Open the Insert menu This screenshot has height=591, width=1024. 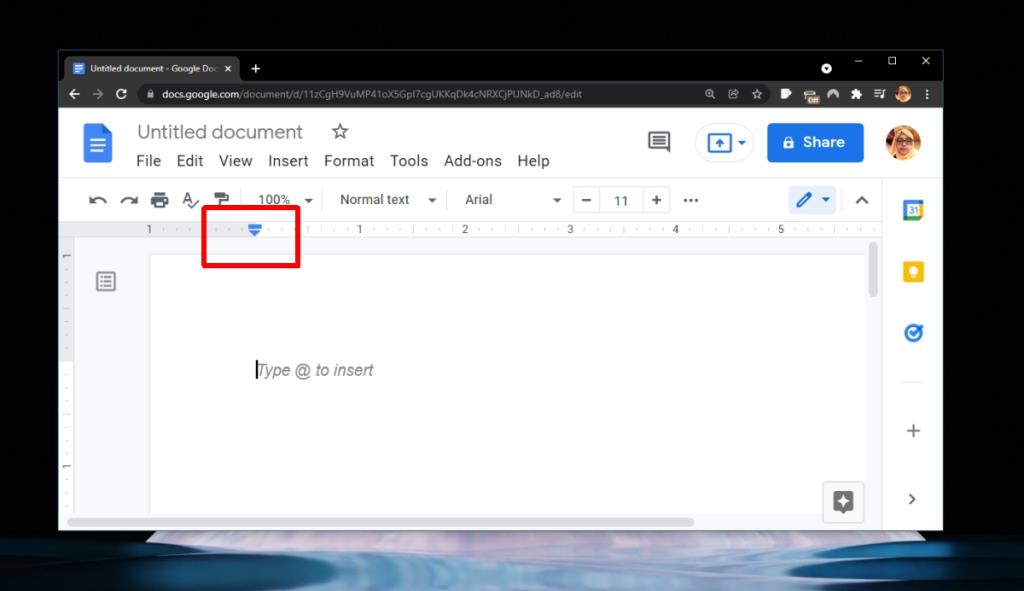click(x=288, y=160)
